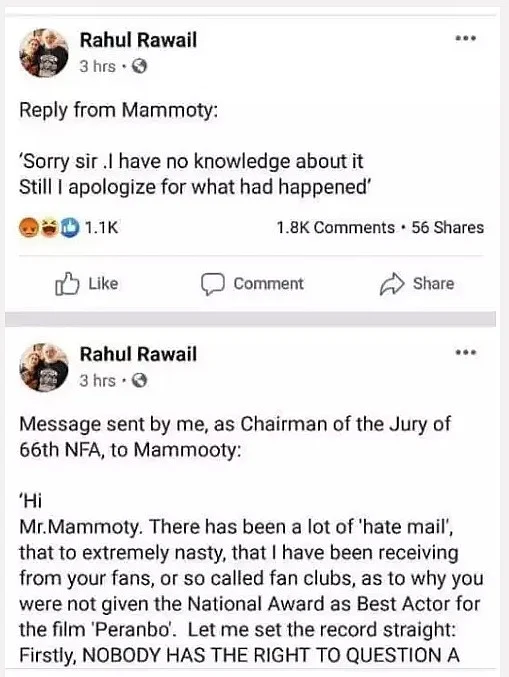Open the first post's three-dot options menu
The image size is (509, 677).
point(466,38)
